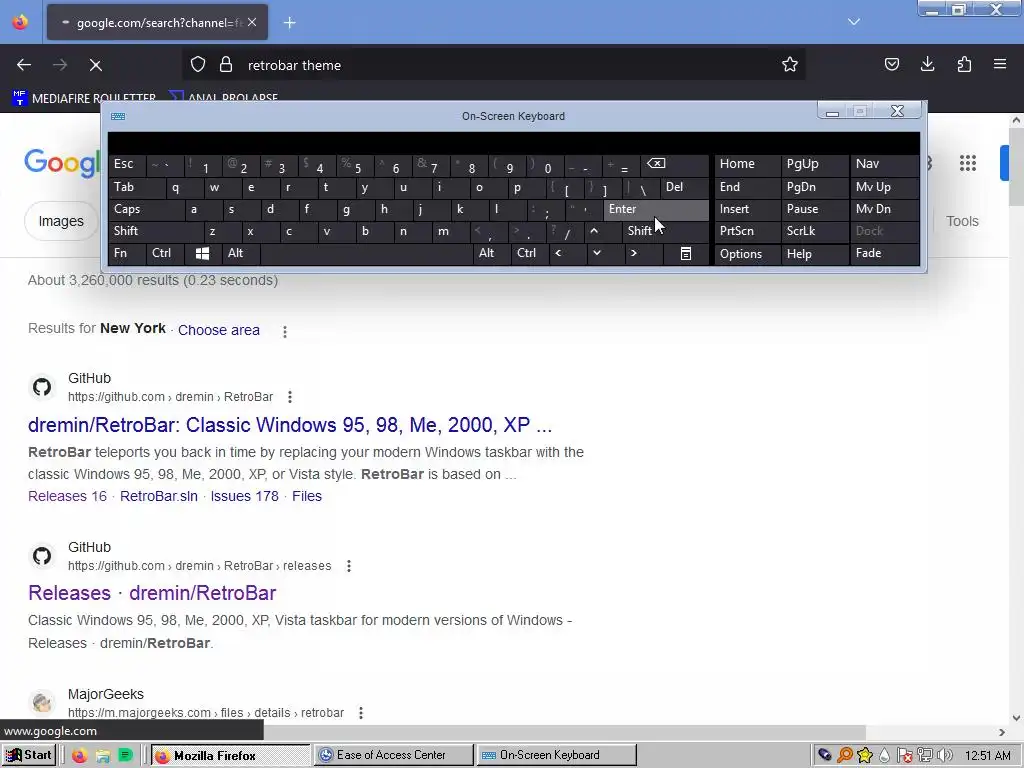Open the Google apps grid icon
This screenshot has width=1024, height=768.
[x=968, y=163]
